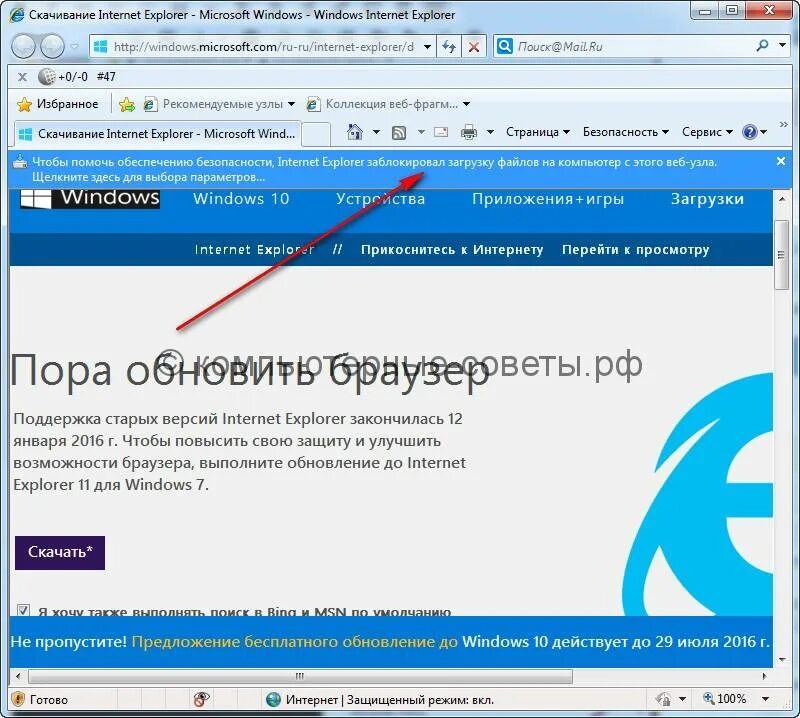800x718 pixels.
Task: Open the search provider options dropdown
Action: click(x=783, y=45)
